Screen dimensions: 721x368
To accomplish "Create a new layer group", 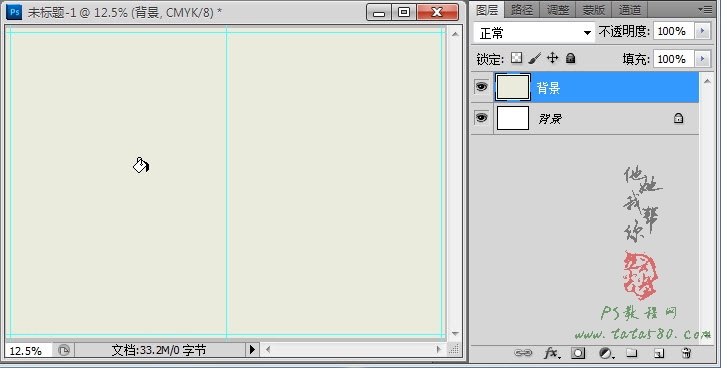I will 632,353.
